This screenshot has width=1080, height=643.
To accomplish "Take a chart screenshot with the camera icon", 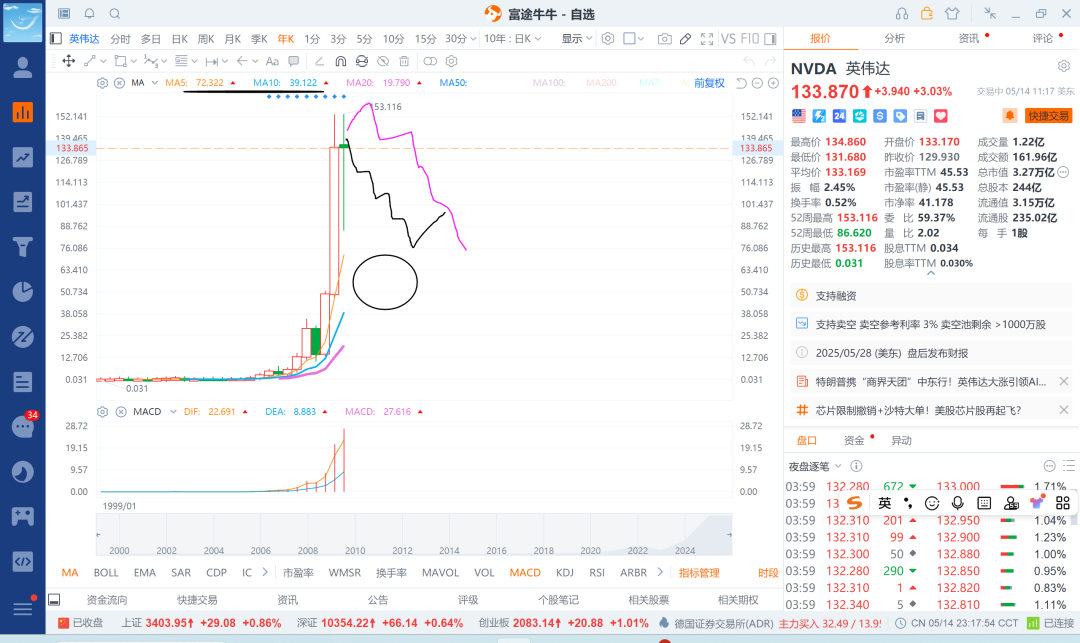I will point(664,39).
